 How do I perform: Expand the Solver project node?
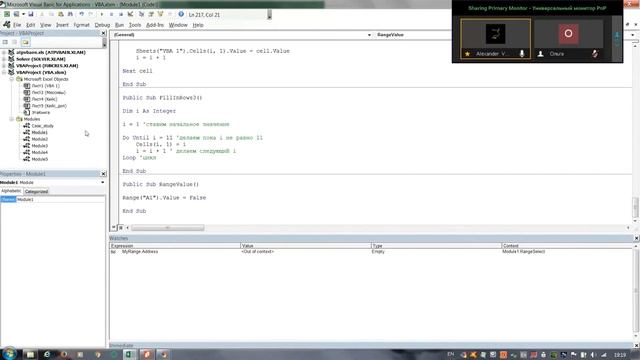click(4, 59)
